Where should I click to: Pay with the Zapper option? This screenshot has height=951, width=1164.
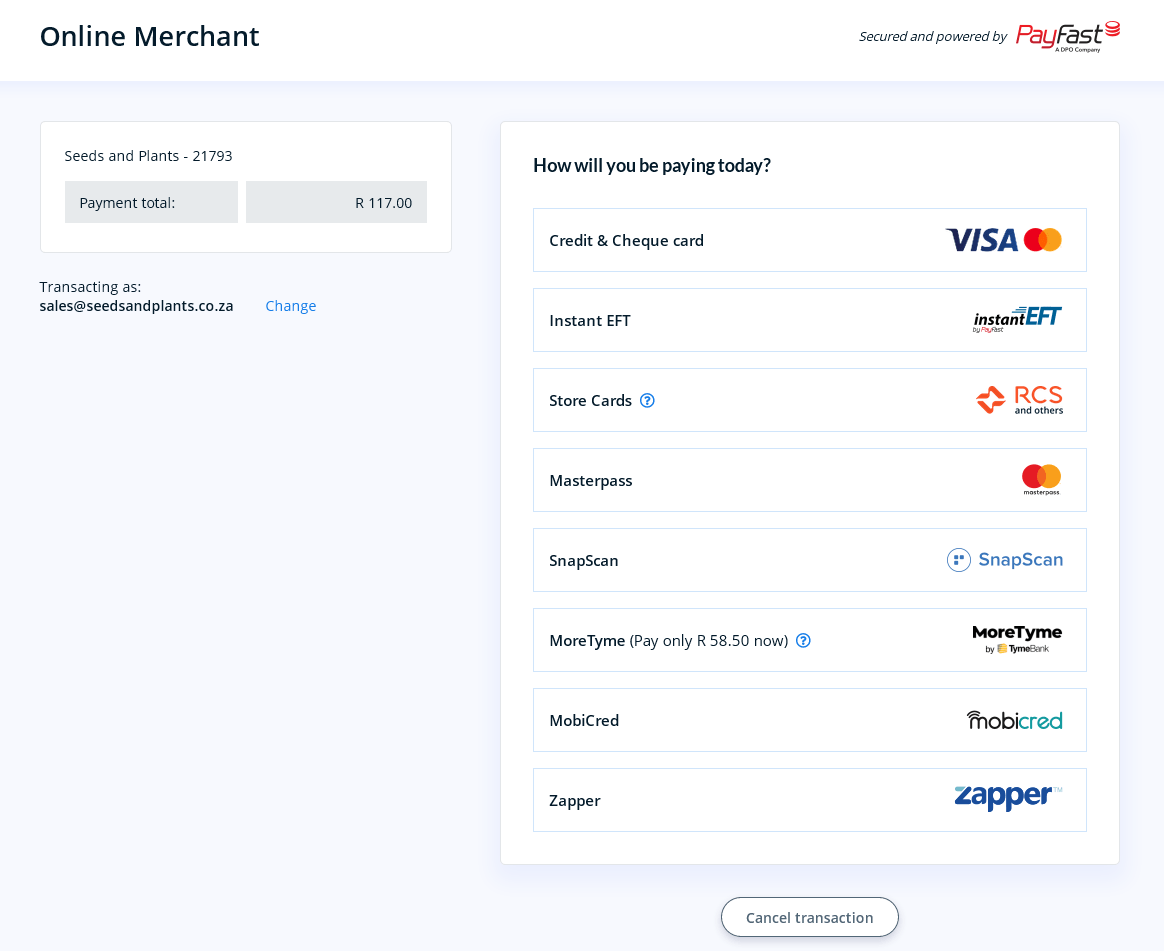(809, 800)
